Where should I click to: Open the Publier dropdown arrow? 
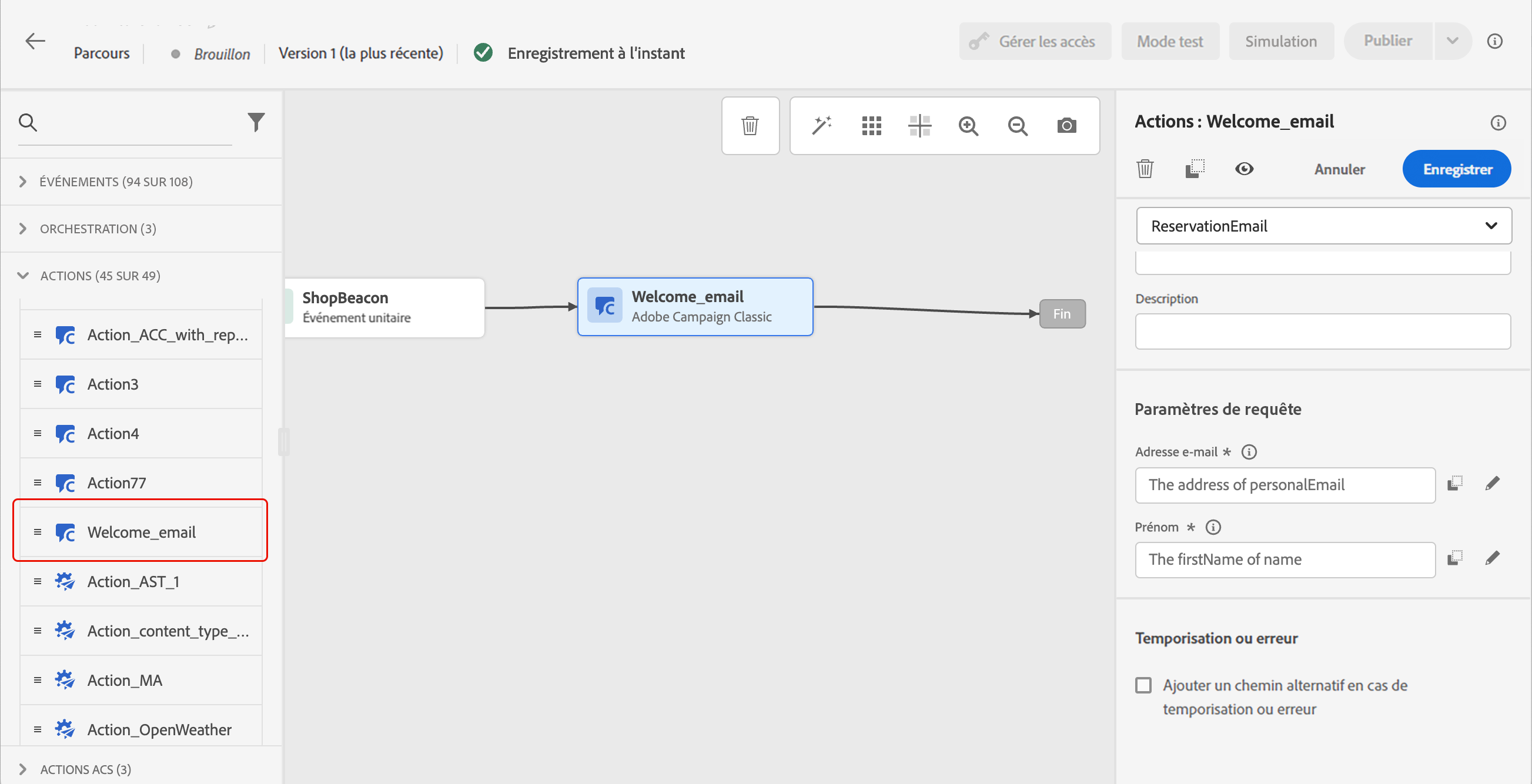pyautogui.click(x=1452, y=41)
